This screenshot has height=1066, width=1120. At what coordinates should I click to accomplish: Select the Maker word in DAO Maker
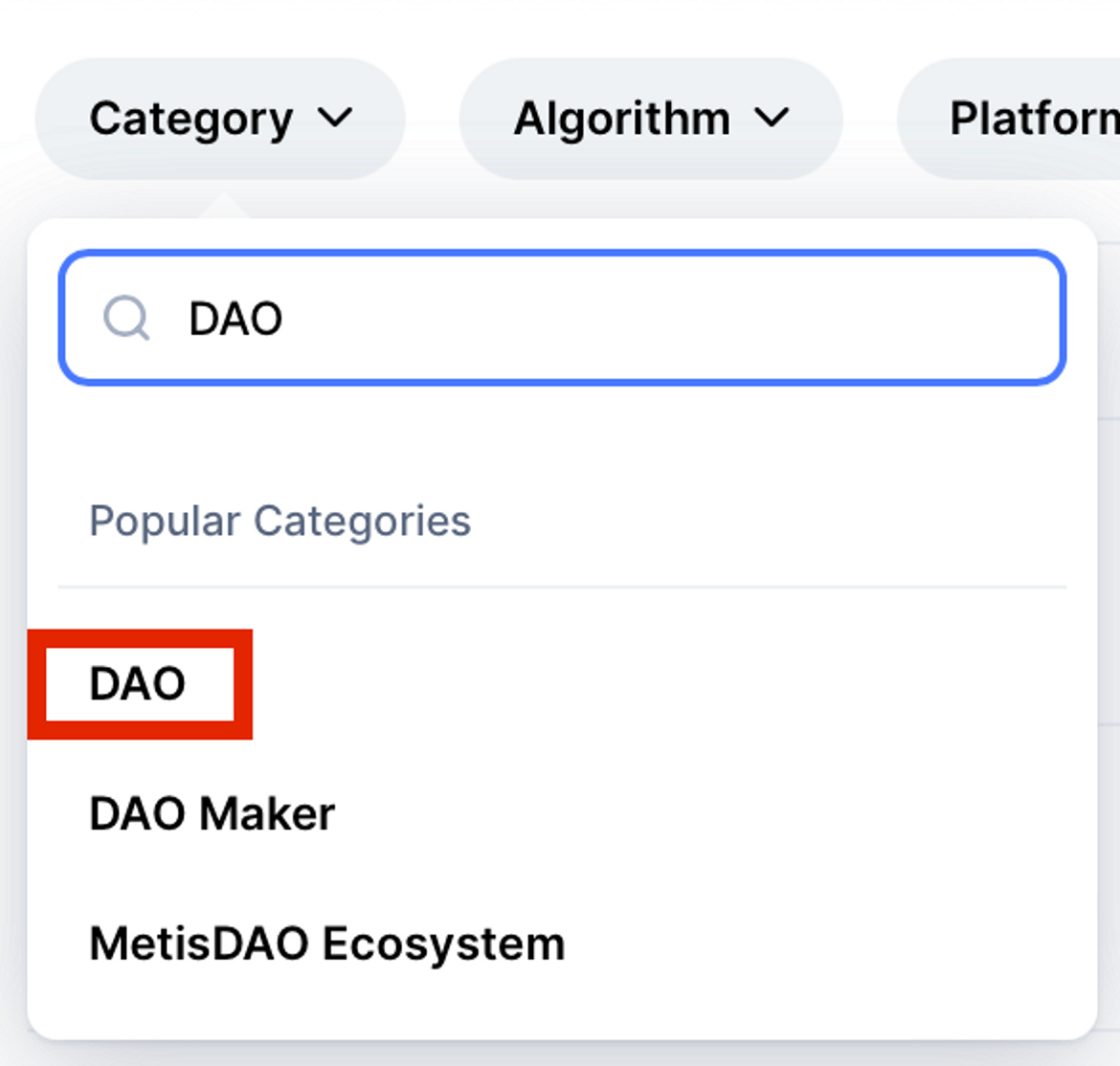pyautogui.click(x=267, y=814)
